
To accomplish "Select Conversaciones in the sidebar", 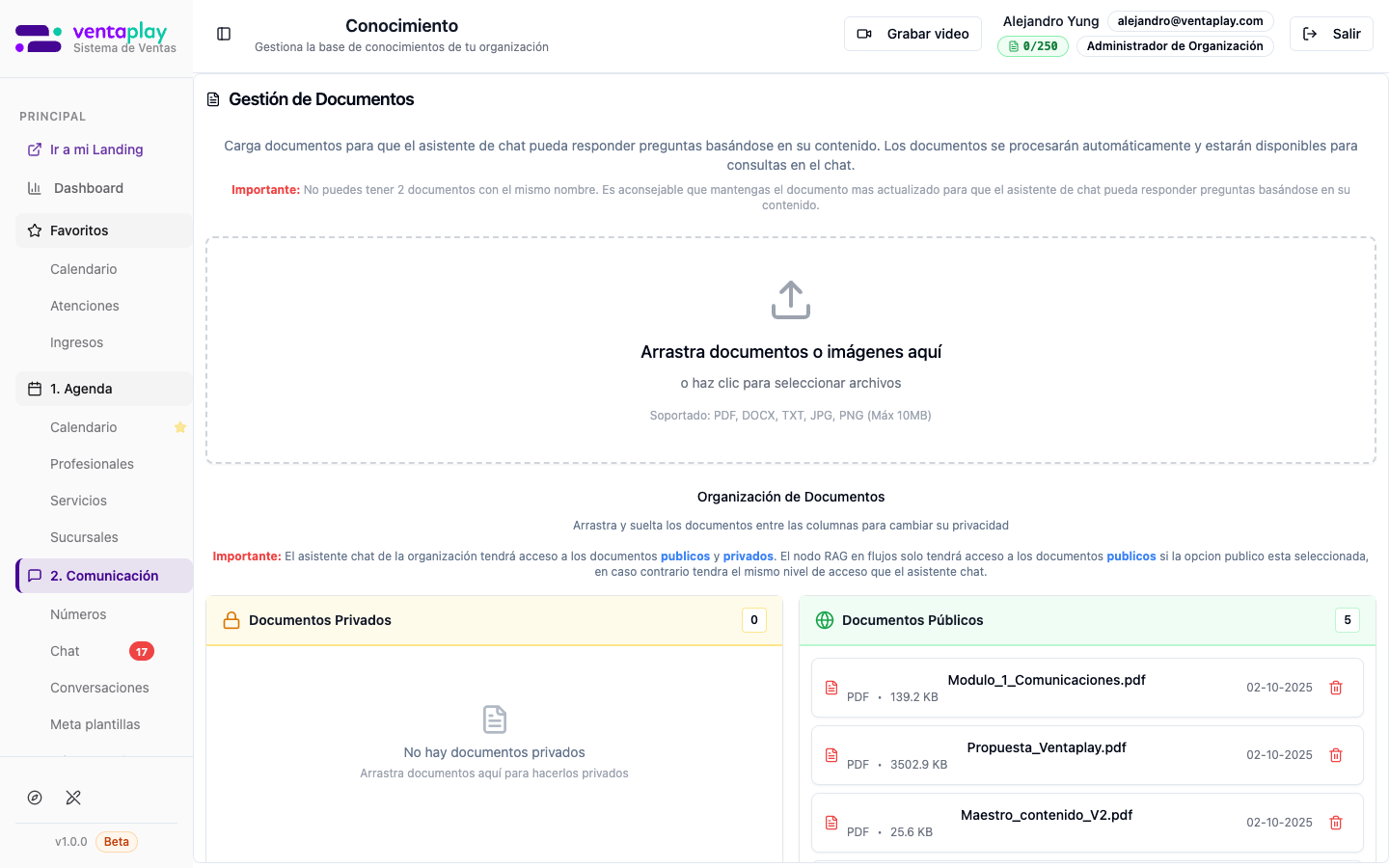I will (99, 688).
